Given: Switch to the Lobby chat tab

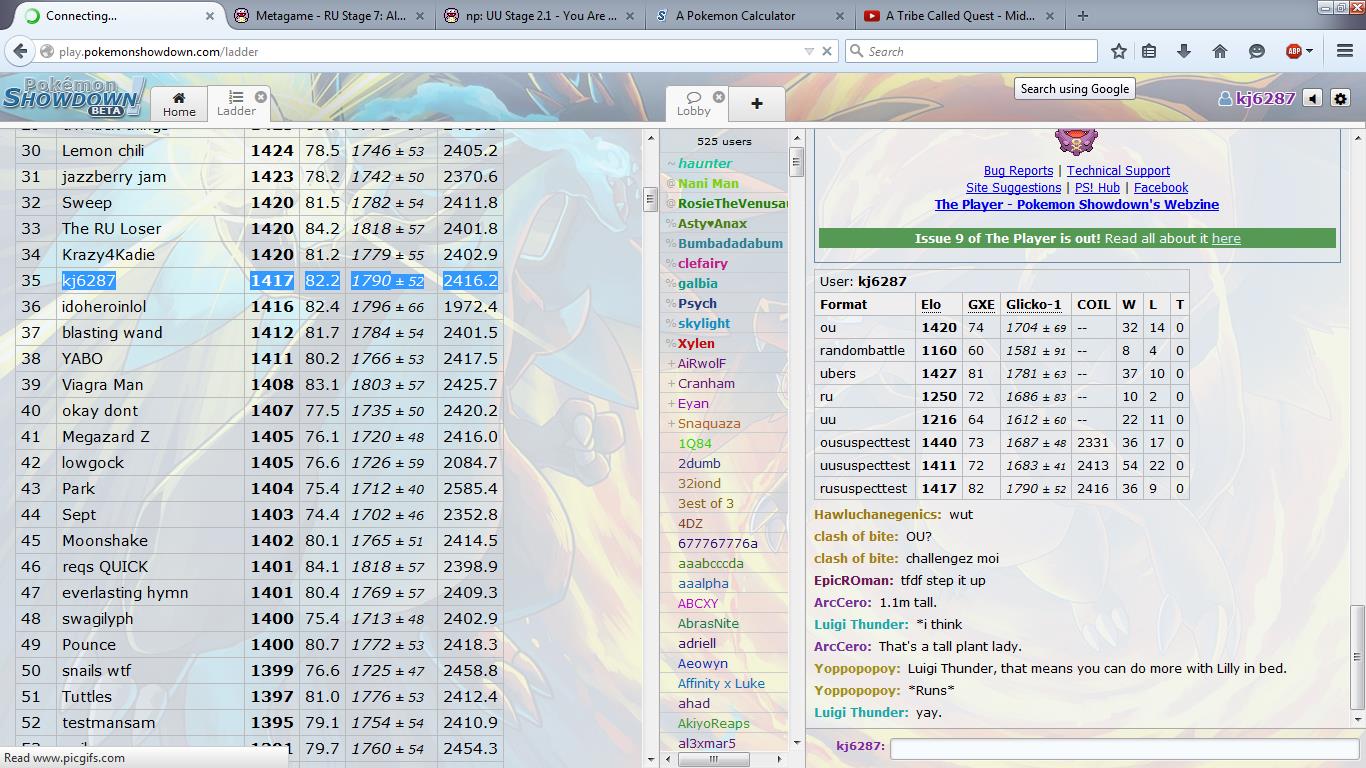Looking at the screenshot, I should pyautogui.click(x=693, y=103).
